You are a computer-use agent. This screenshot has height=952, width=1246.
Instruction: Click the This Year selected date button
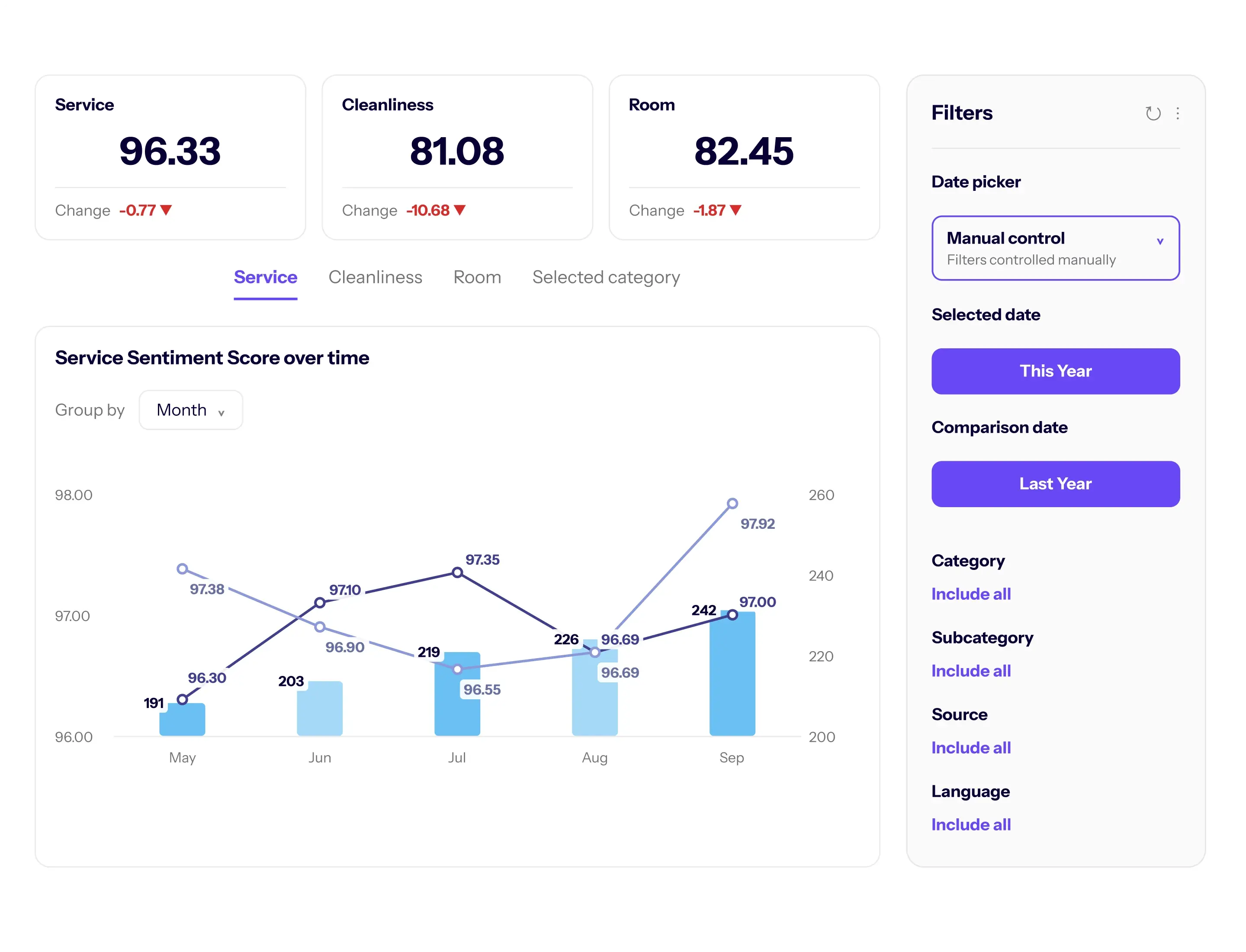point(1055,371)
